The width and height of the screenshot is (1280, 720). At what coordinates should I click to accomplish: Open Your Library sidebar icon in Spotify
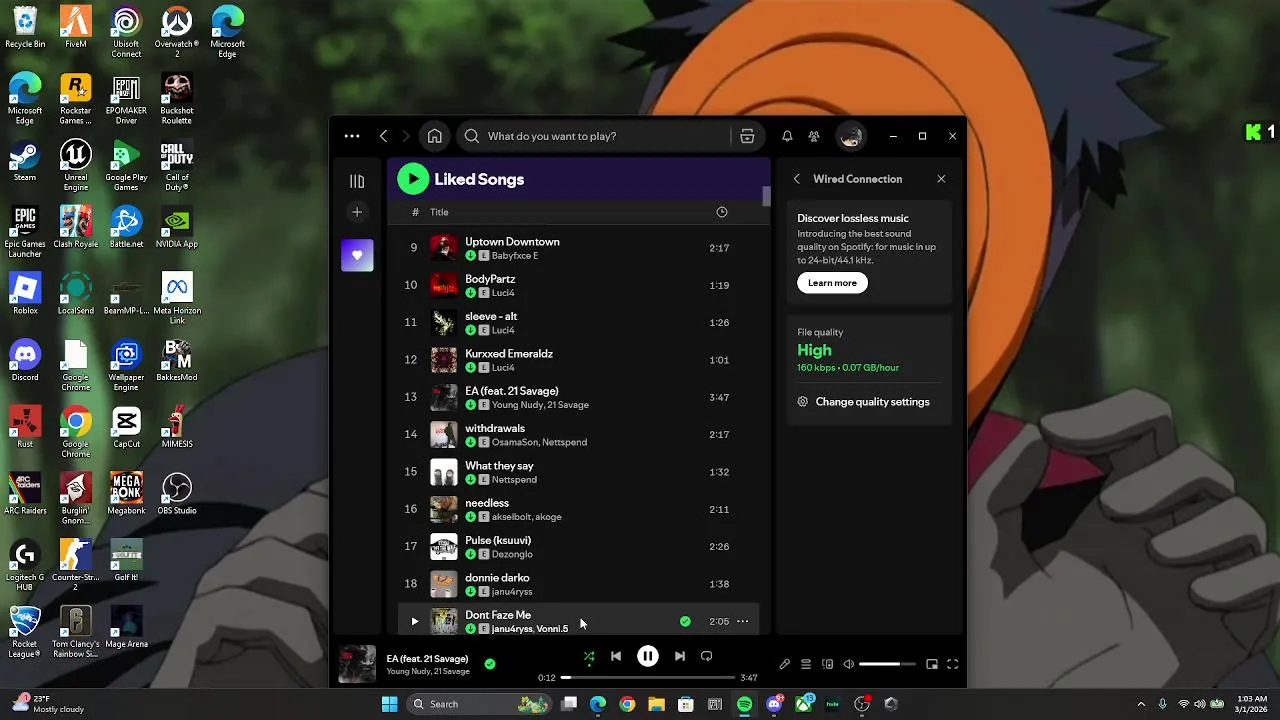tap(357, 181)
